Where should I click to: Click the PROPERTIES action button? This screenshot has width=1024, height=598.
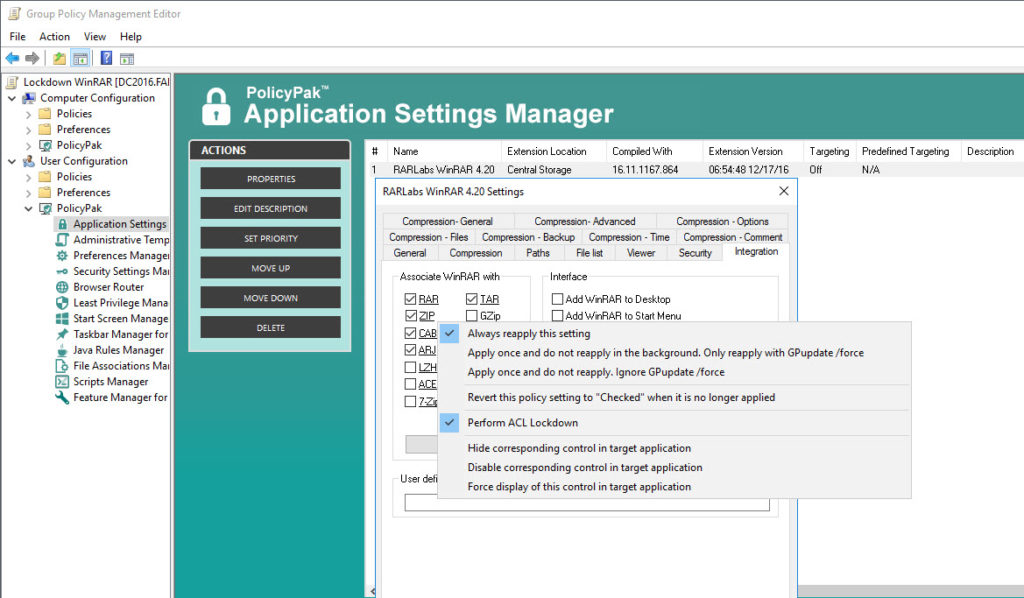(270, 179)
